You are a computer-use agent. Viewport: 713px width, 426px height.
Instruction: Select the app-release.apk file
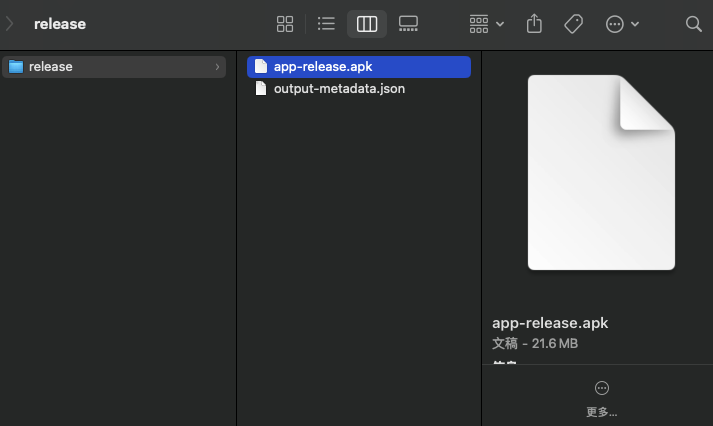click(x=359, y=67)
